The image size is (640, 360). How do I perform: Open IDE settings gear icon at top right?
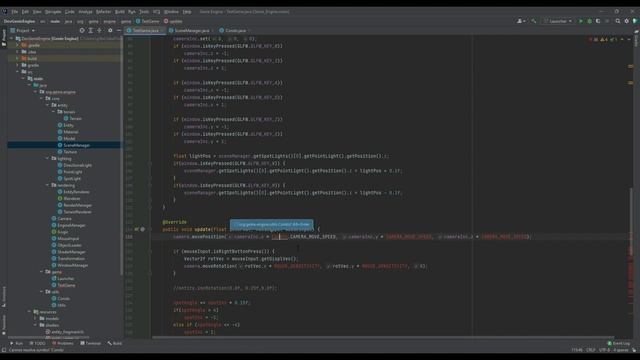click(x=627, y=21)
